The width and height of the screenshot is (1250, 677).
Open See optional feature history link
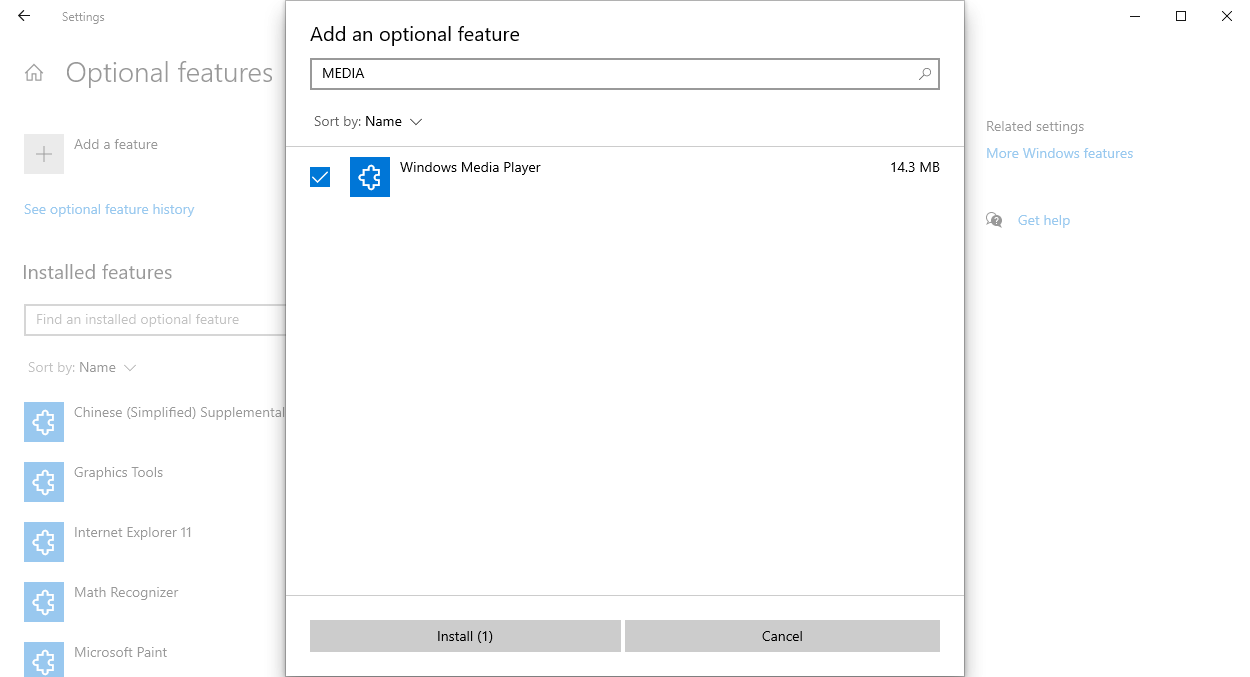pos(109,210)
